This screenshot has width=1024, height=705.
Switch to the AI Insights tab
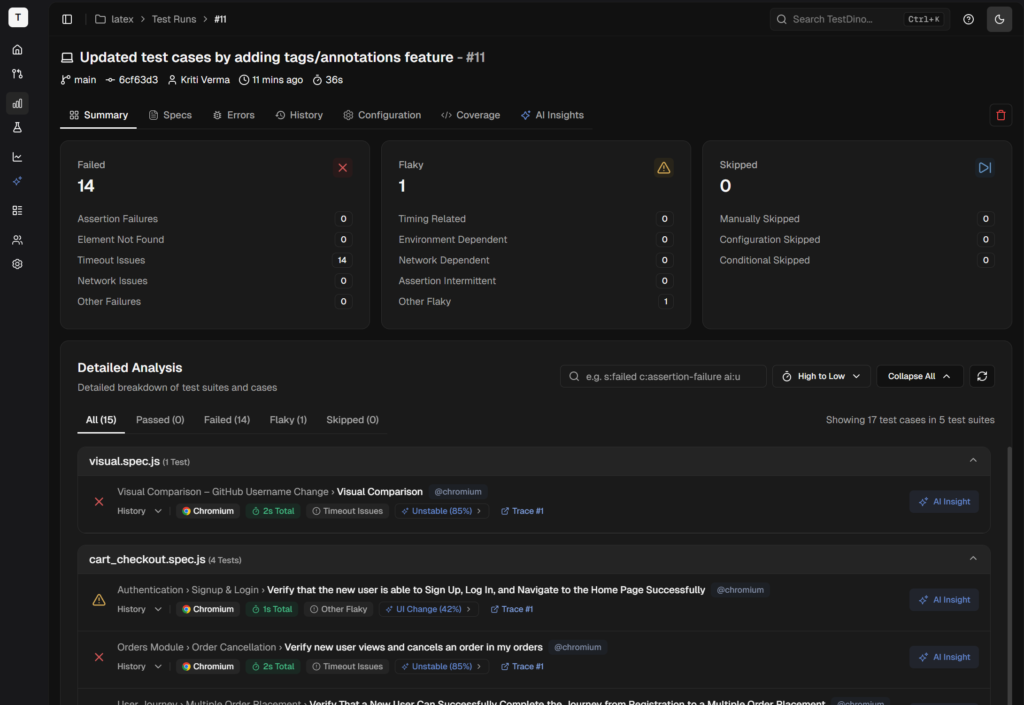coord(552,115)
